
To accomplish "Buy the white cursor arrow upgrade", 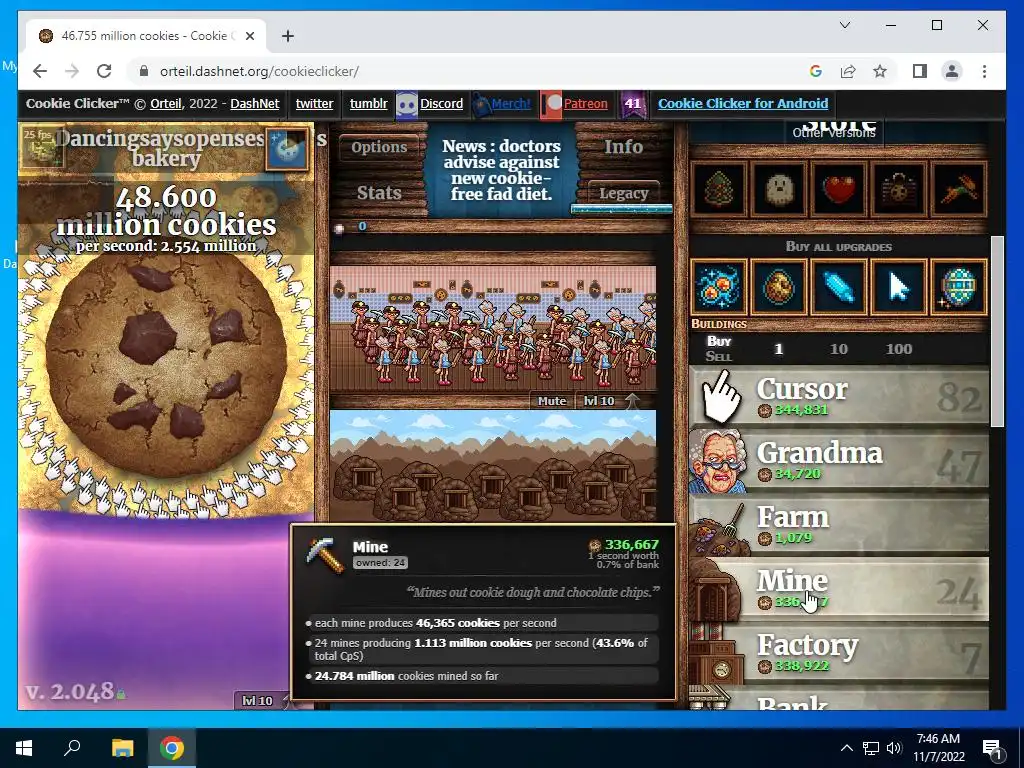I will tap(899, 287).
